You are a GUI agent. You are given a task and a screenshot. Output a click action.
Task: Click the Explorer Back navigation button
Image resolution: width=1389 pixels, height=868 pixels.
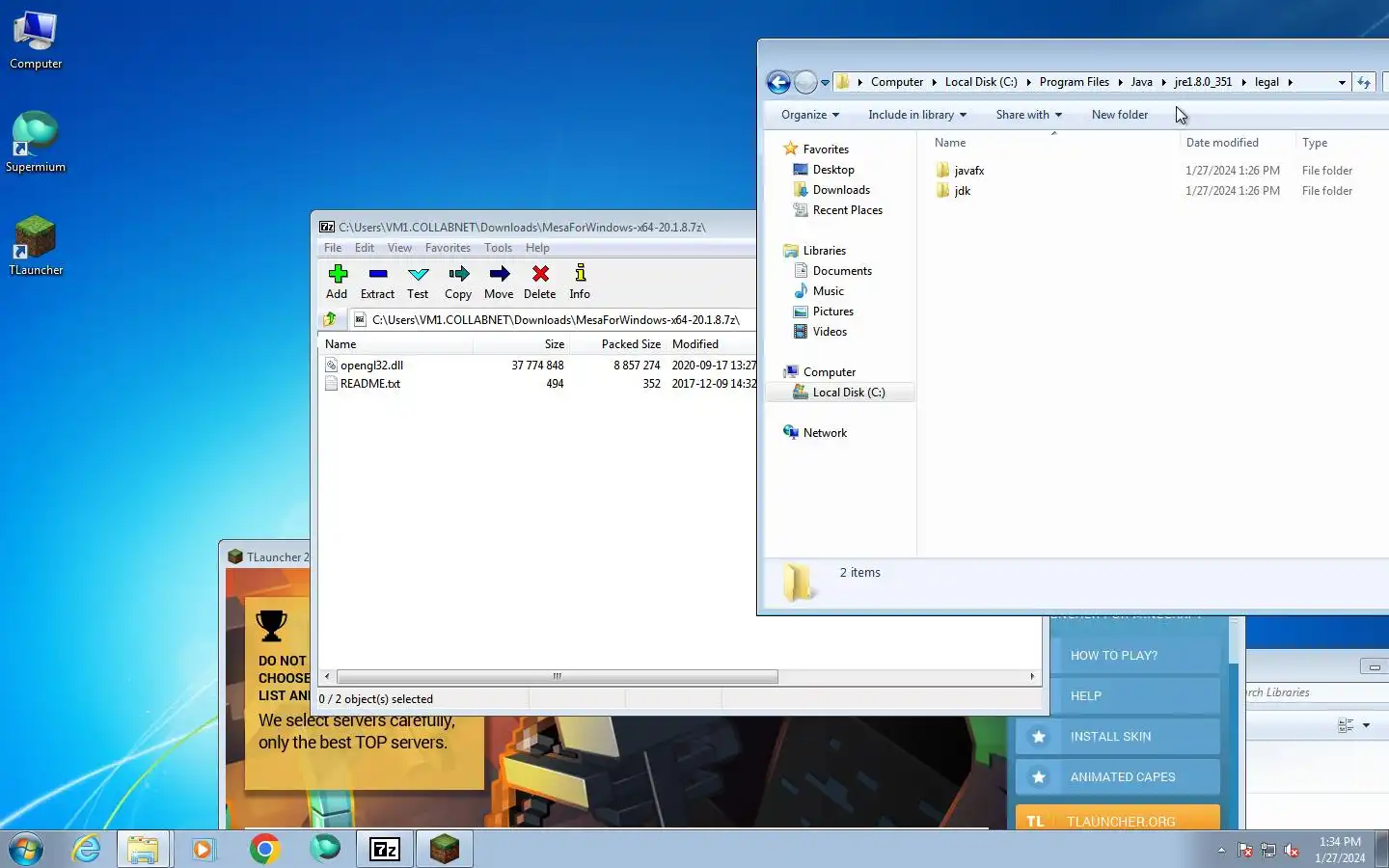[x=778, y=82]
